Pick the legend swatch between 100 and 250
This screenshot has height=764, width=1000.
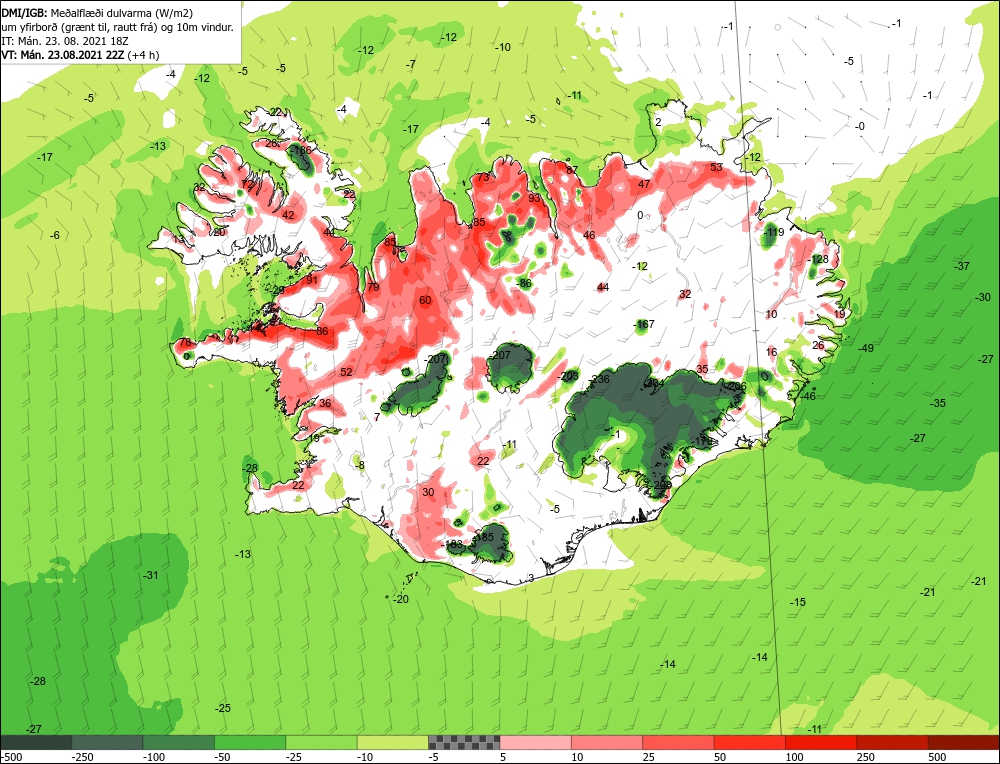821,742
